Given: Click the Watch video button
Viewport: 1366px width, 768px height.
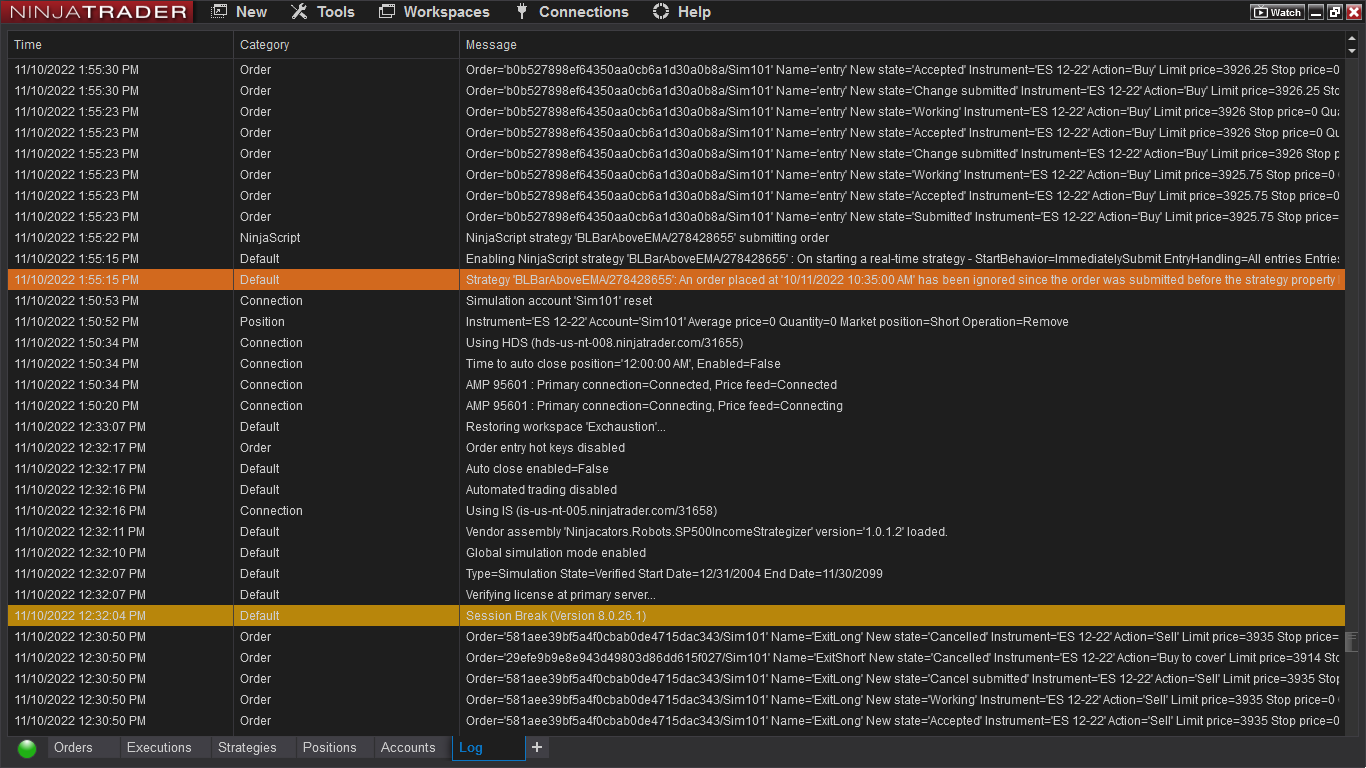Looking at the screenshot, I should click(x=1277, y=12).
